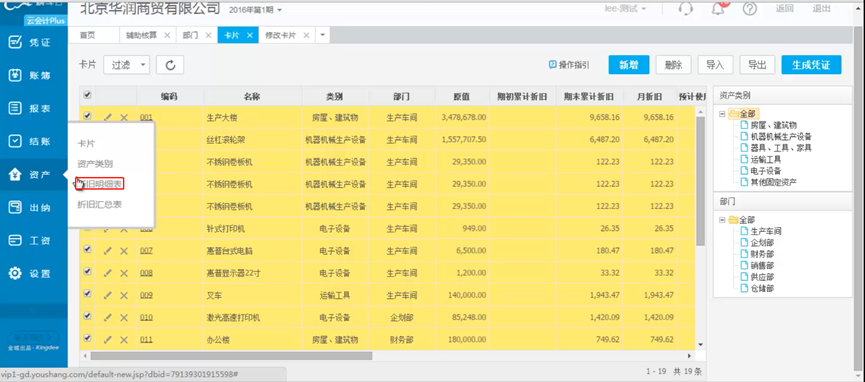Switch to the 首页 tab

click(x=88, y=35)
